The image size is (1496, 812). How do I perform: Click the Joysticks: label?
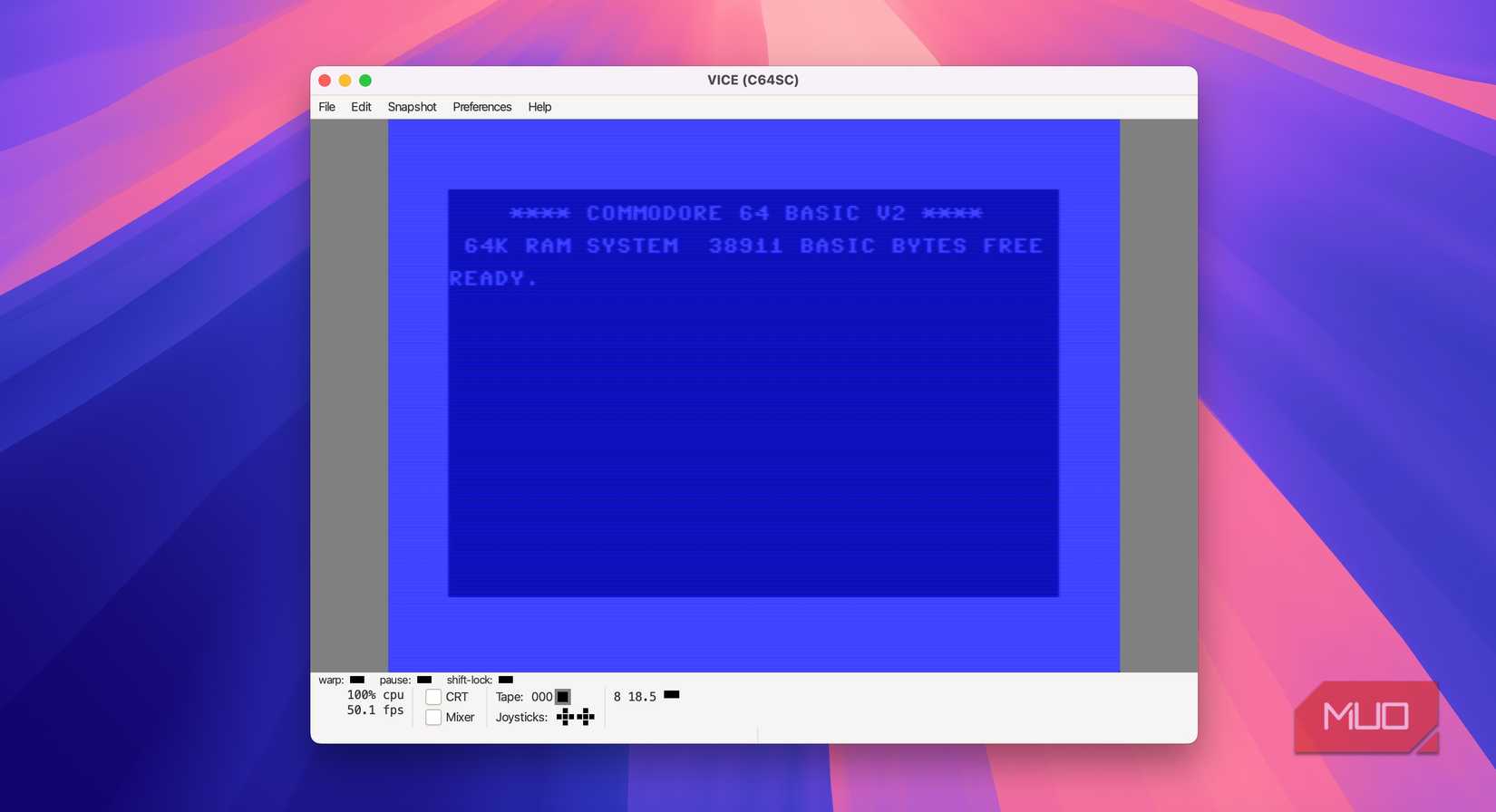click(x=521, y=717)
